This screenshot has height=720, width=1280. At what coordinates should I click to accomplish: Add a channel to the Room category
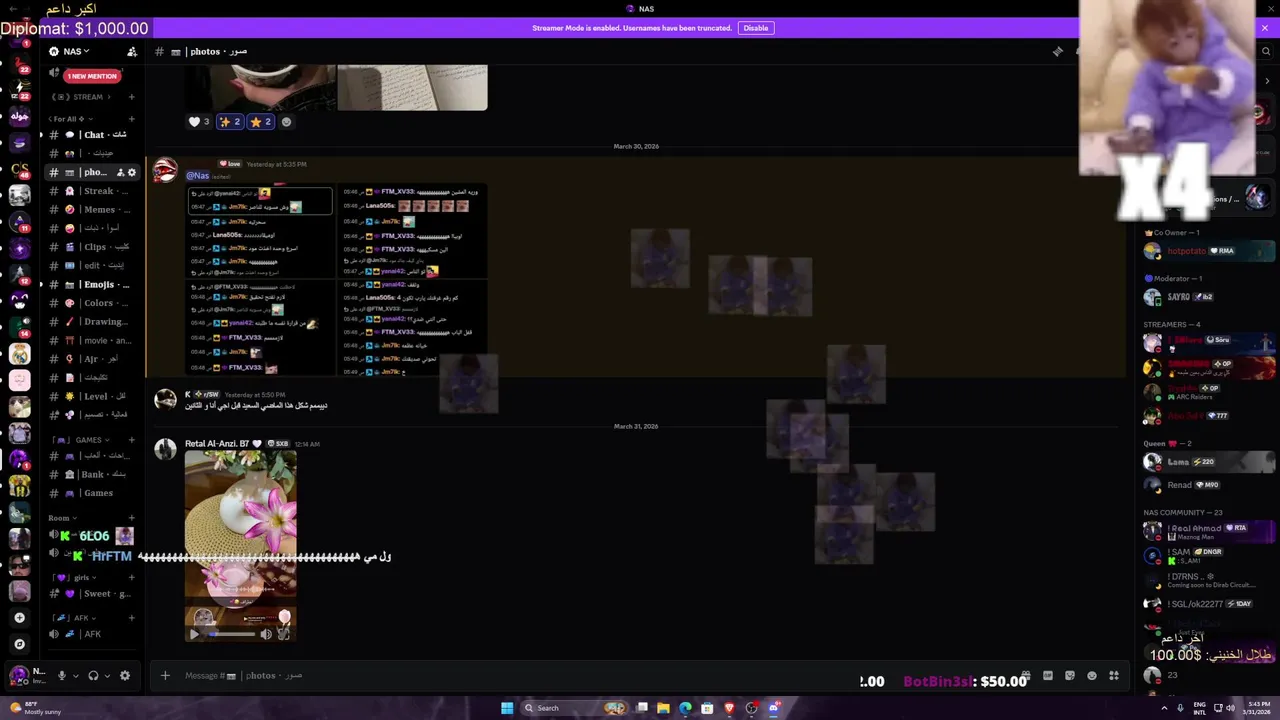tap(131, 518)
